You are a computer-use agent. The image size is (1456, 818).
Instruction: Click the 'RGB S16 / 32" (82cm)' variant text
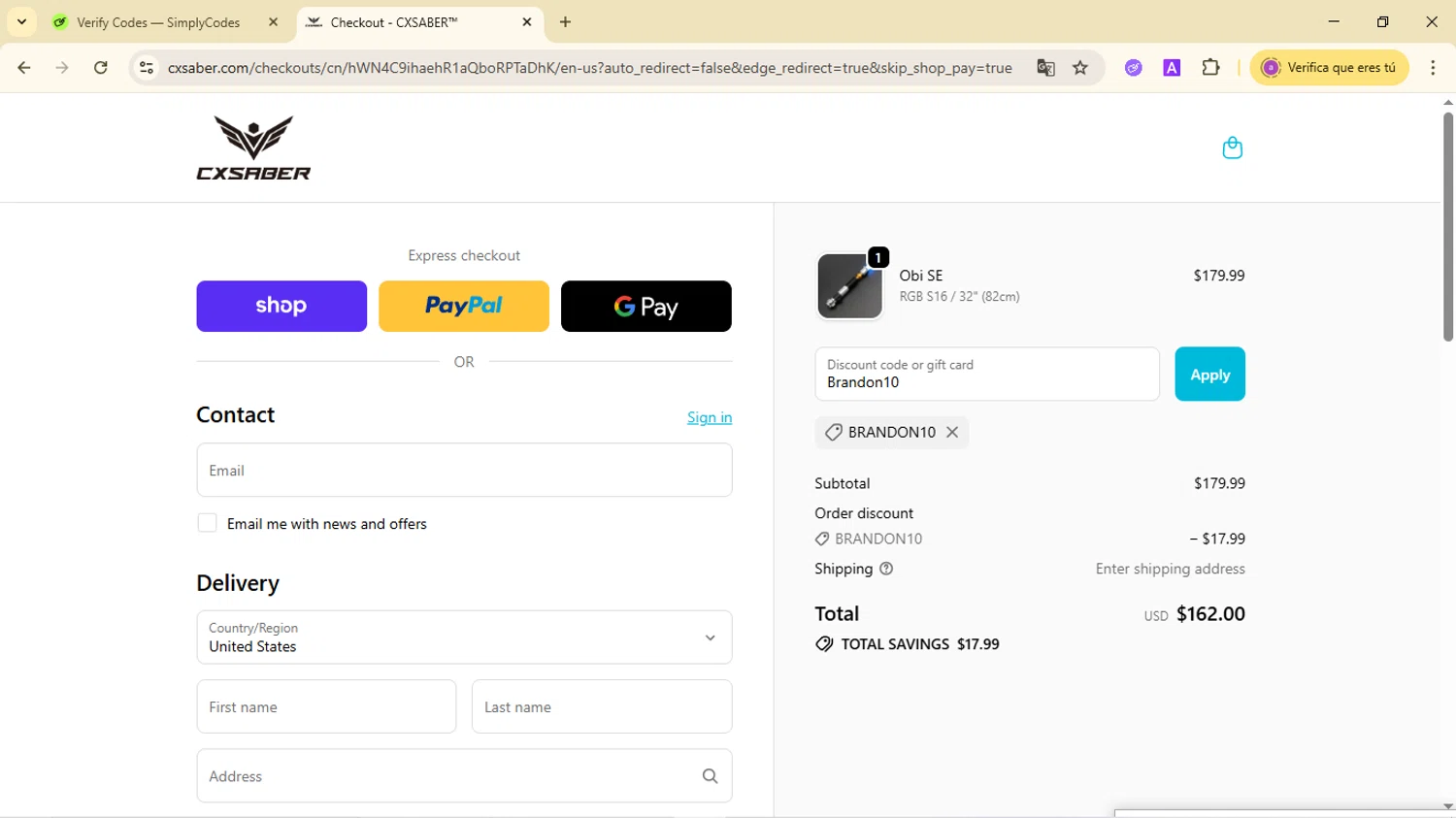tap(960, 297)
